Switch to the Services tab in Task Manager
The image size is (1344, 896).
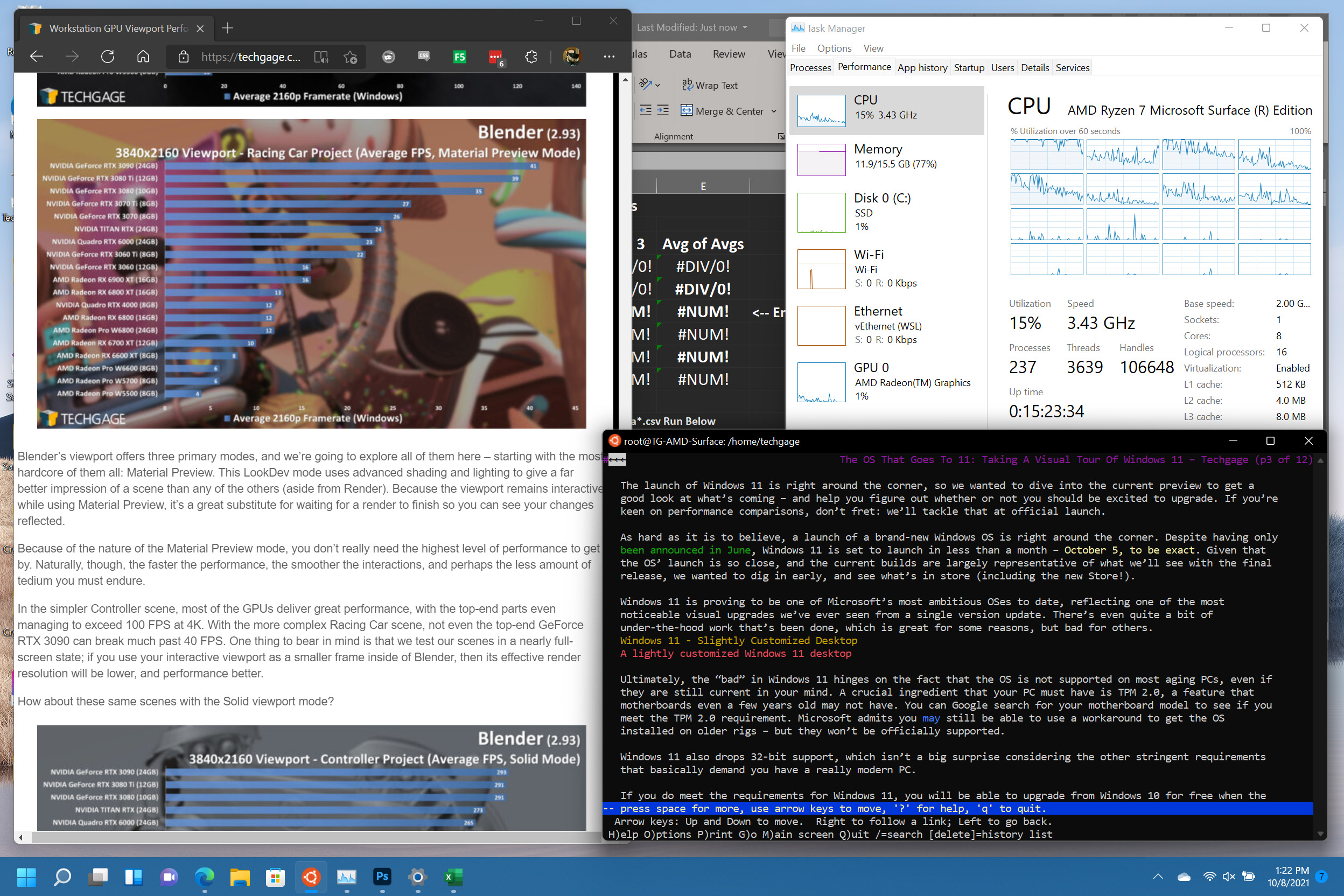click(x=1072, y=67)
